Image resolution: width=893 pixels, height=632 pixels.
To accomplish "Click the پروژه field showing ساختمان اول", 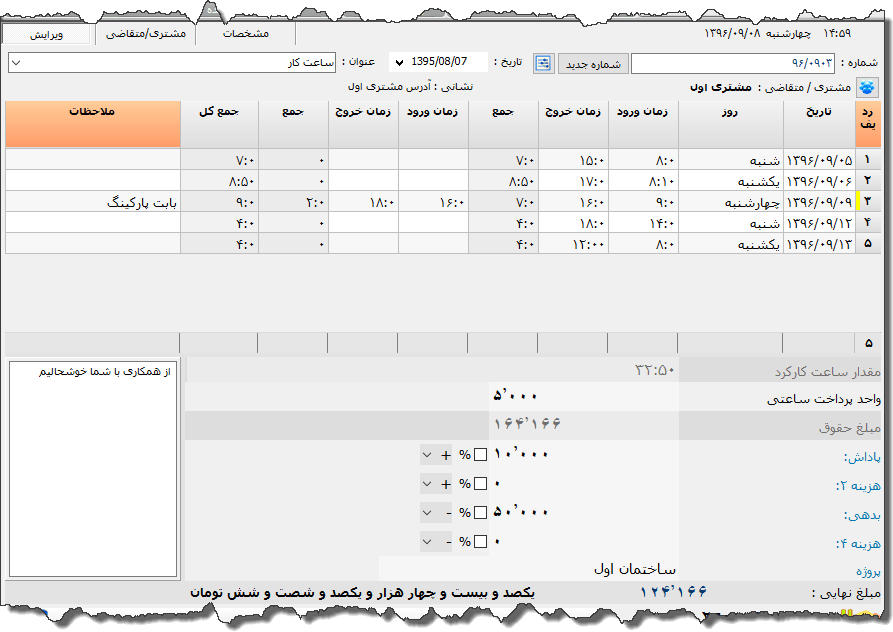I will pyautogui.click(x=530, y=568).
